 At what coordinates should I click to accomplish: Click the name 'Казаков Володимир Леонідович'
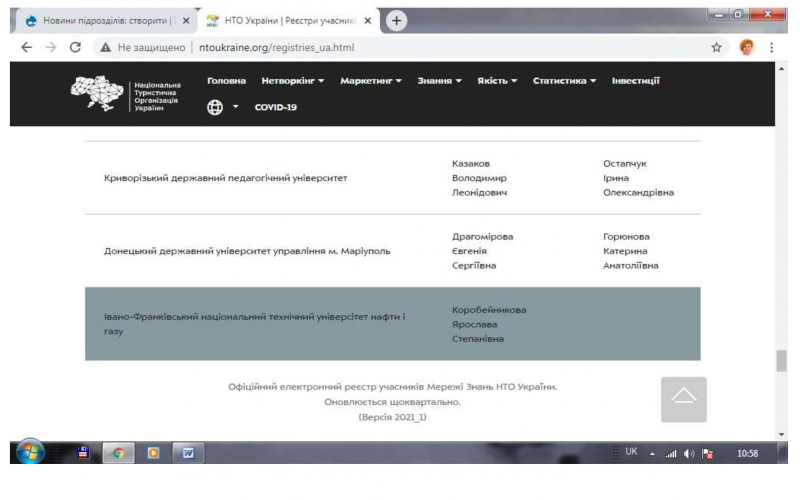point(480,178)
